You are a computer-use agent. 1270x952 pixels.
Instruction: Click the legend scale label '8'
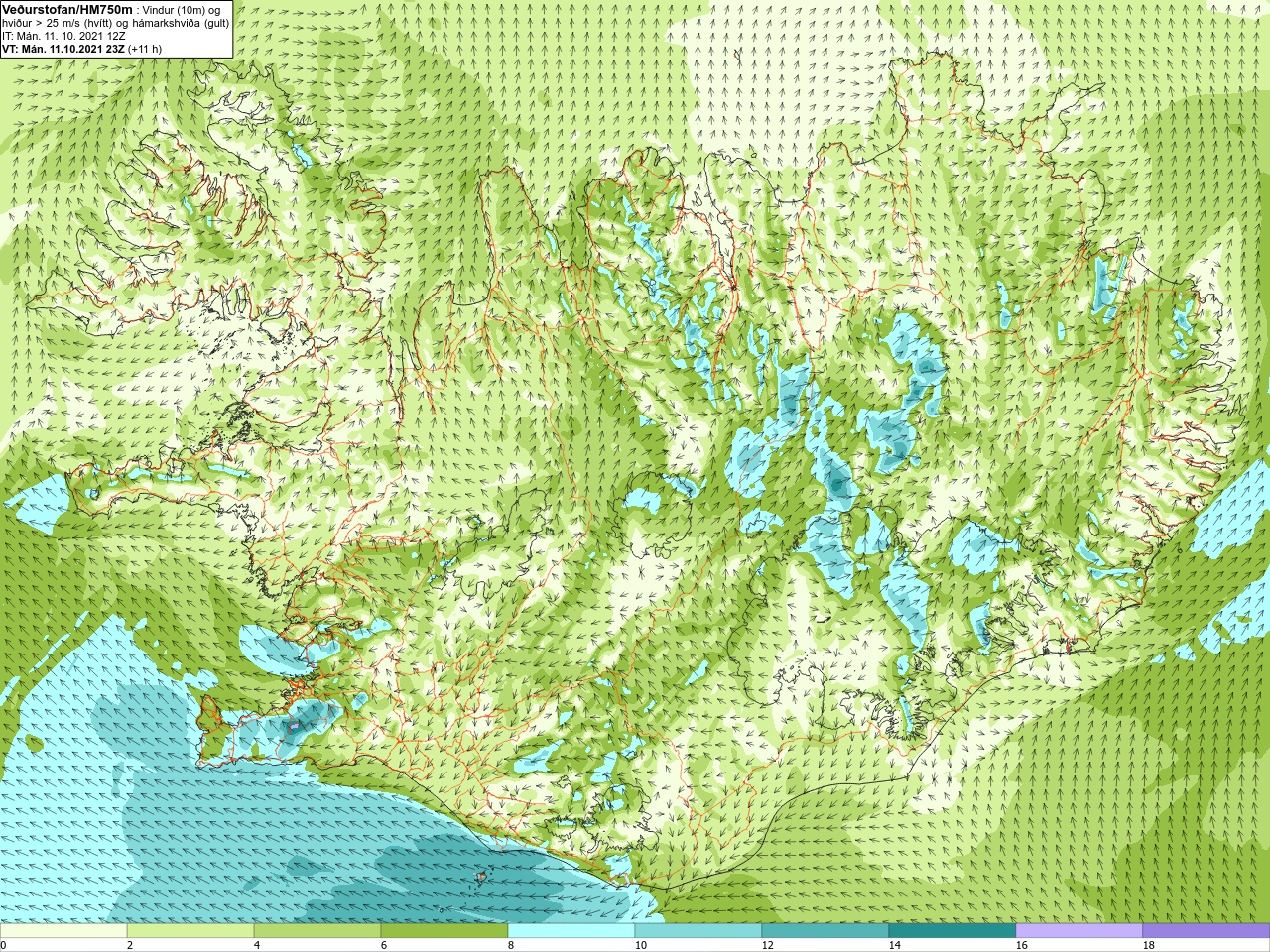tap(511, 945)
